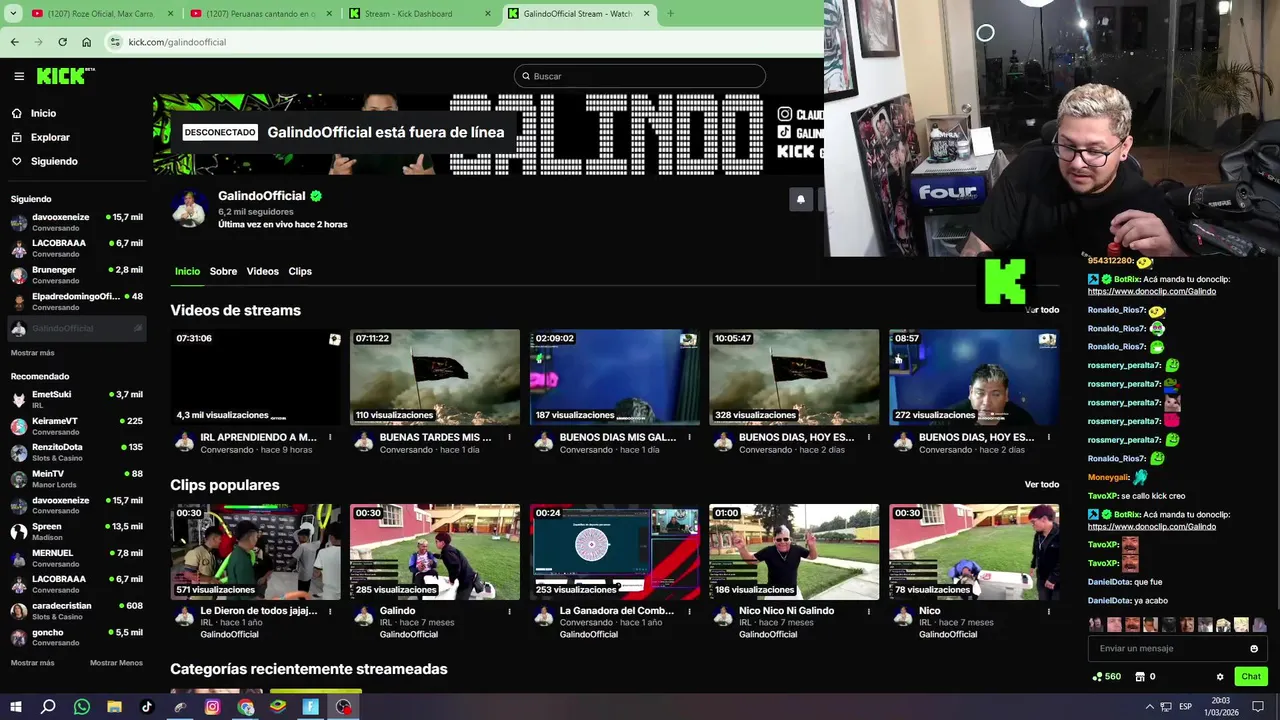Click the green Chat send button
Image resolution: width=1280 pixels, height=720 pixels.
click(1251, 677)
